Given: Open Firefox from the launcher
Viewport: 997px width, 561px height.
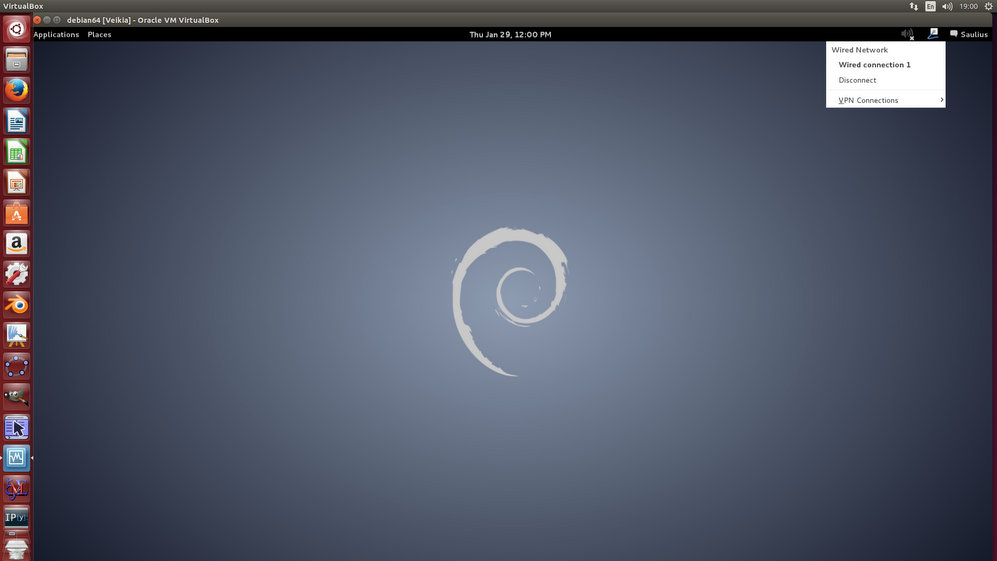Looking at the screenshot, I should pyautogui.click(x=16, y=91).
